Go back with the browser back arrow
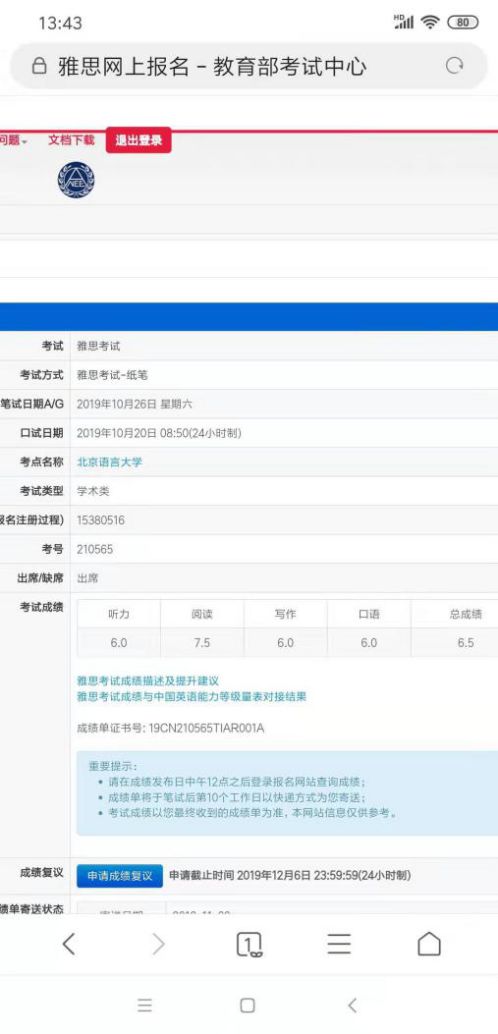Viewport: 498px width, 1034px height. coord(69,944)
